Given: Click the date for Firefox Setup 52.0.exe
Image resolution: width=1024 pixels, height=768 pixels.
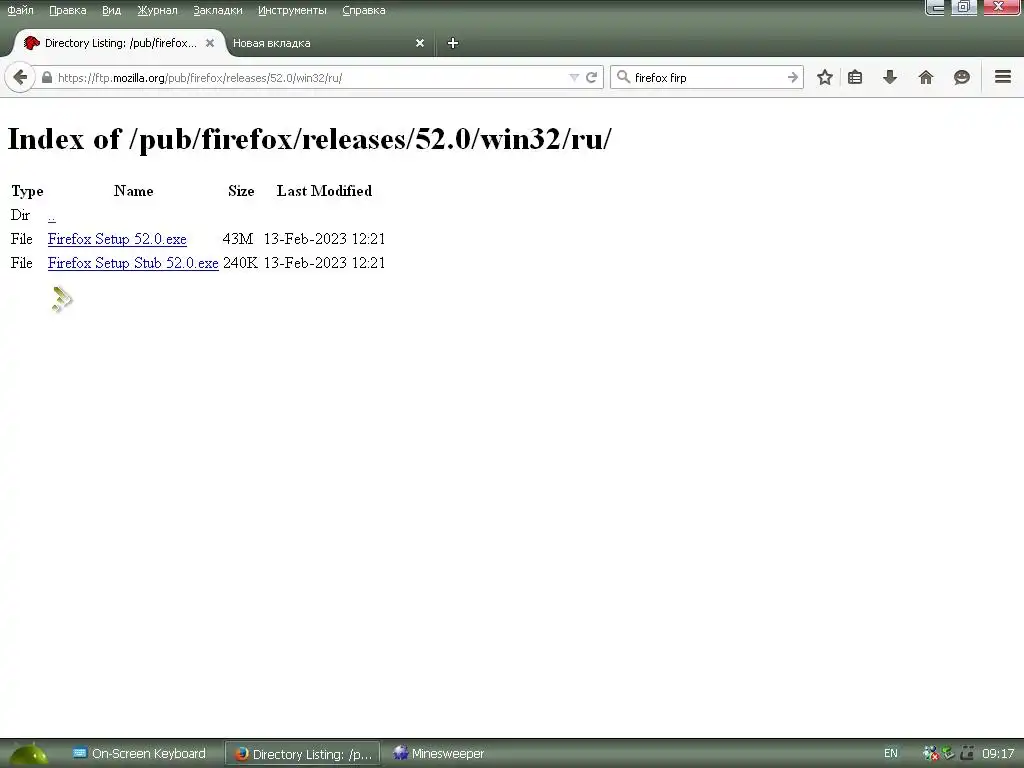Looking at the screenshot, I should (x=325, y=239).
